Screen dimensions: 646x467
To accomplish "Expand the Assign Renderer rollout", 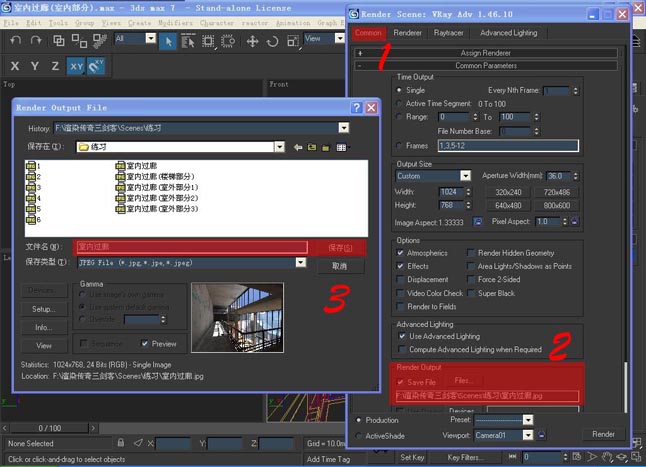I will point(486,53).
